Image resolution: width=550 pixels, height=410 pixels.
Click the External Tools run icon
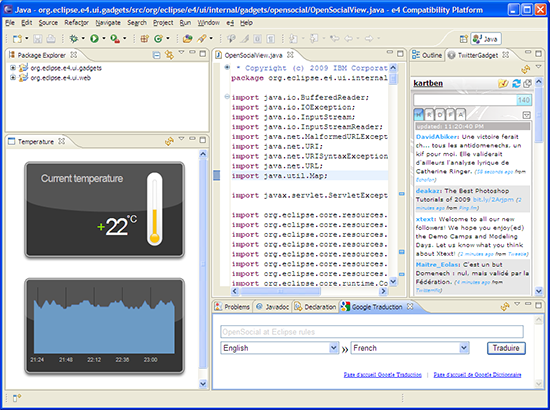pyautogui.click(x=115, y=39)
